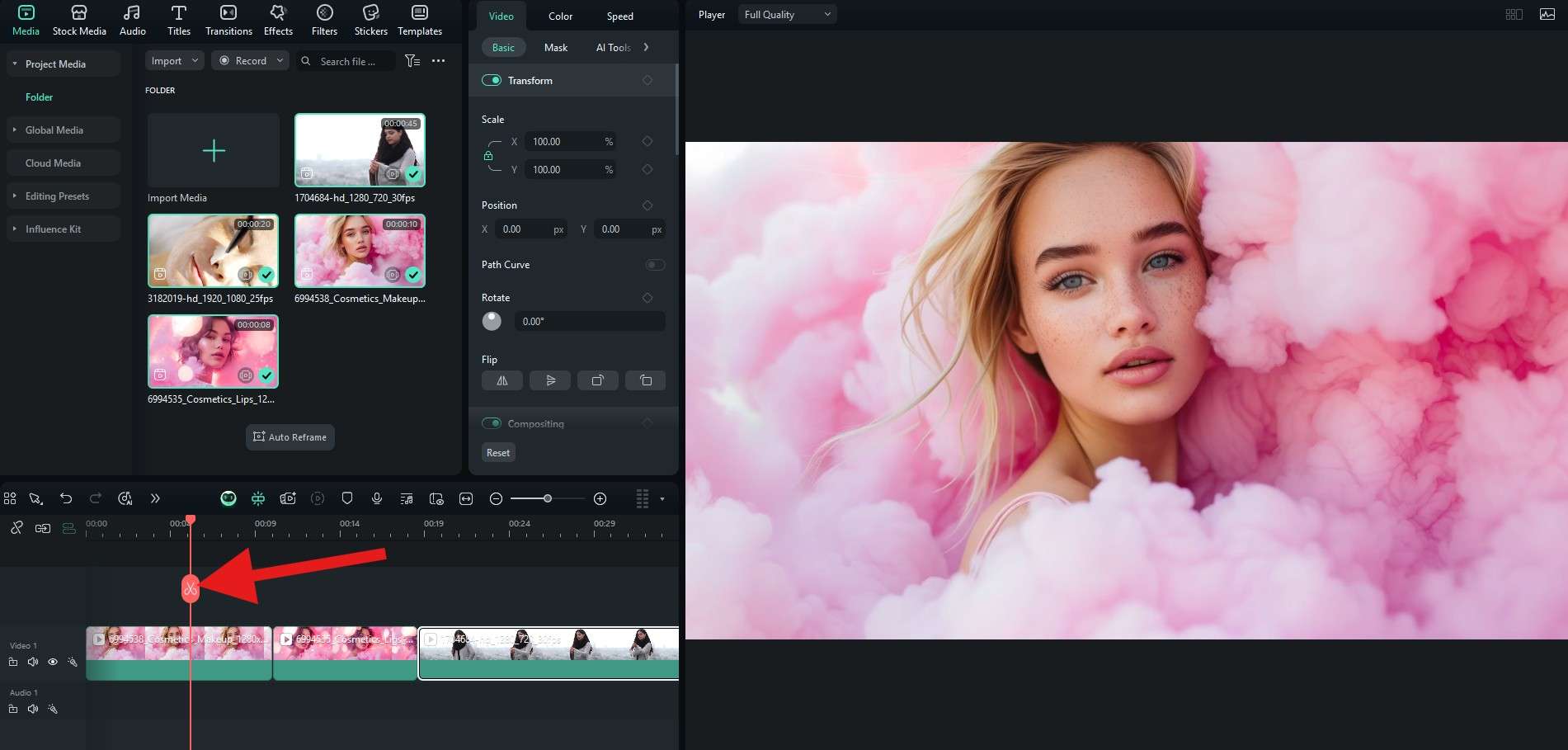Select the Mask sub-tab
The image size is (1568, 750).
(x=556, y=48)
